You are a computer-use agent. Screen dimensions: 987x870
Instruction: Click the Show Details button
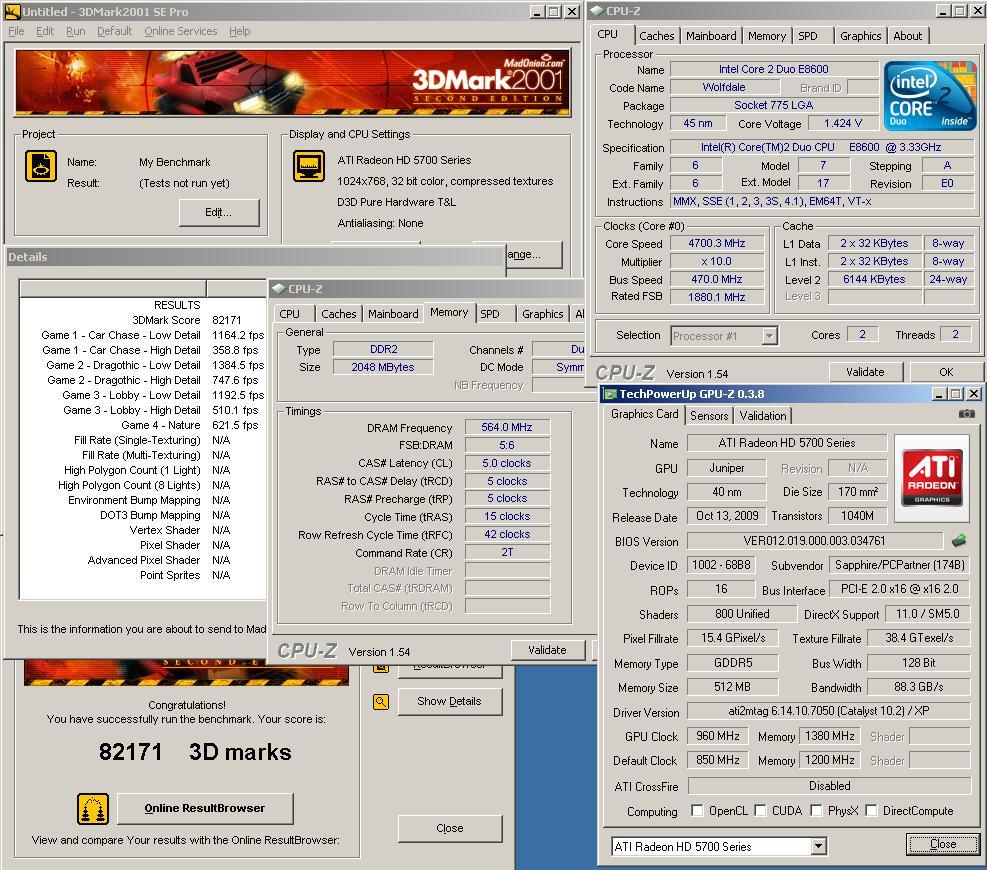[449, 701]
